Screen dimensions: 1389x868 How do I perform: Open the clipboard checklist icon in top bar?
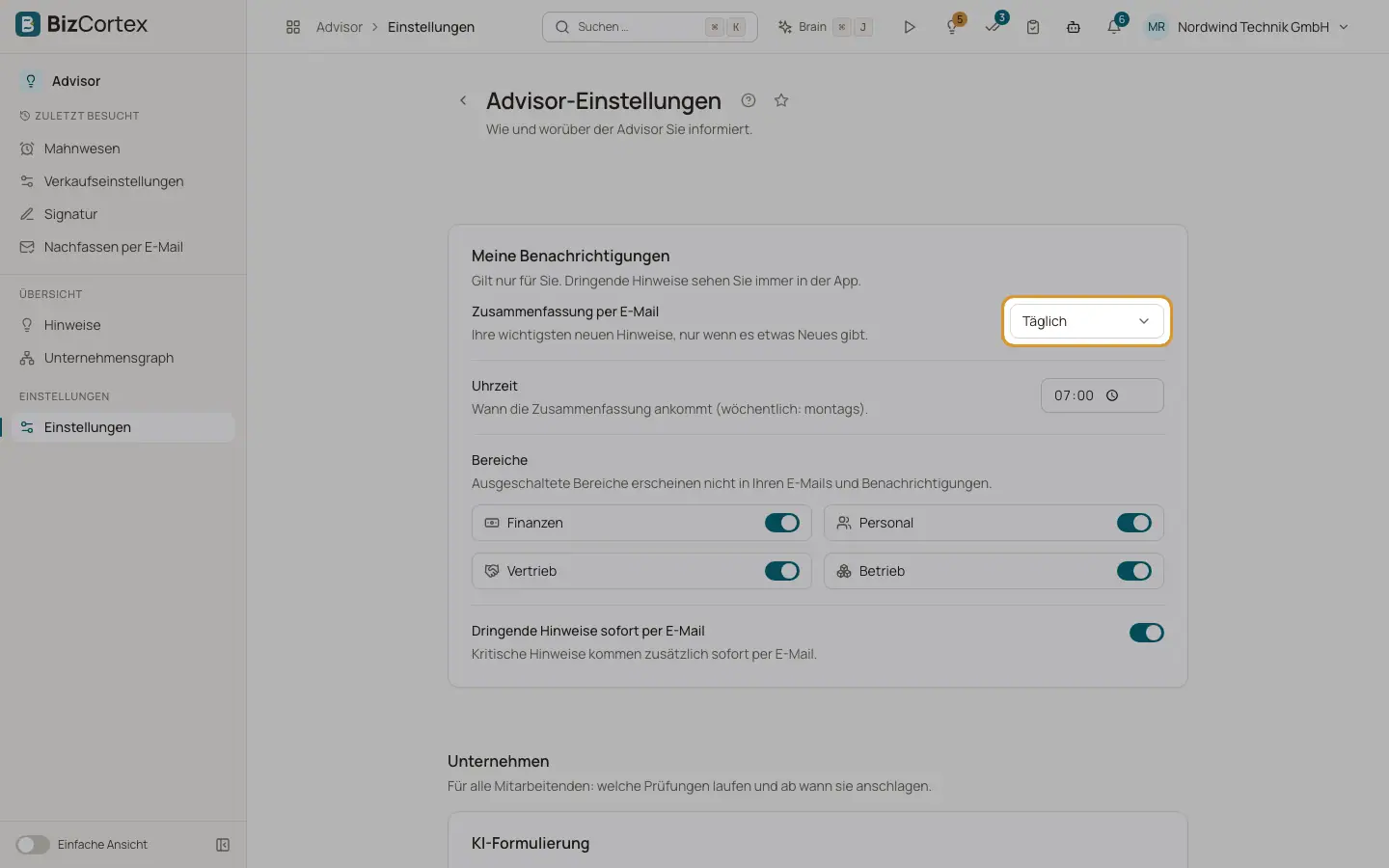coord(1033,27)
